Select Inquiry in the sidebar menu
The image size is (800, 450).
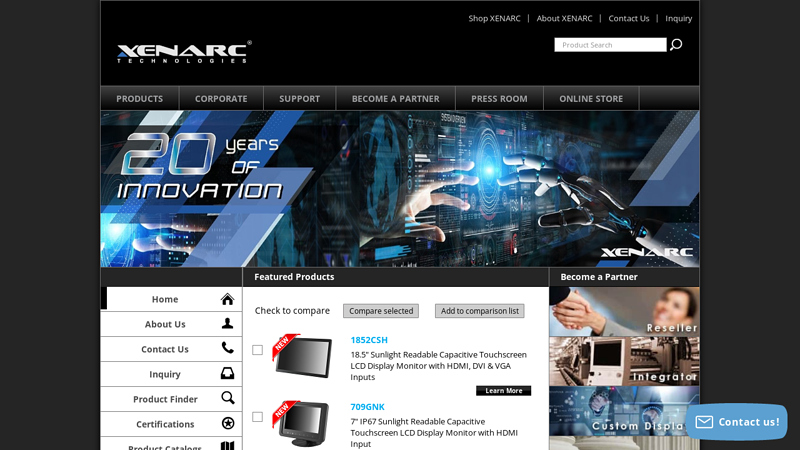[171, 374]
